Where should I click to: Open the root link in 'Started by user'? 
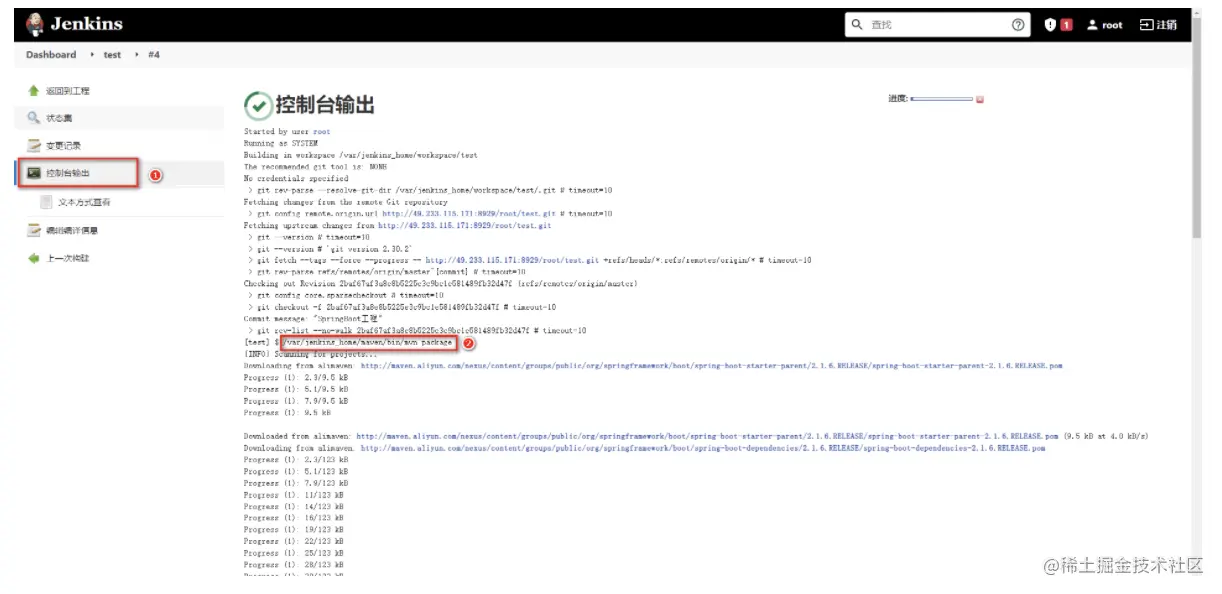click(321, 132)
